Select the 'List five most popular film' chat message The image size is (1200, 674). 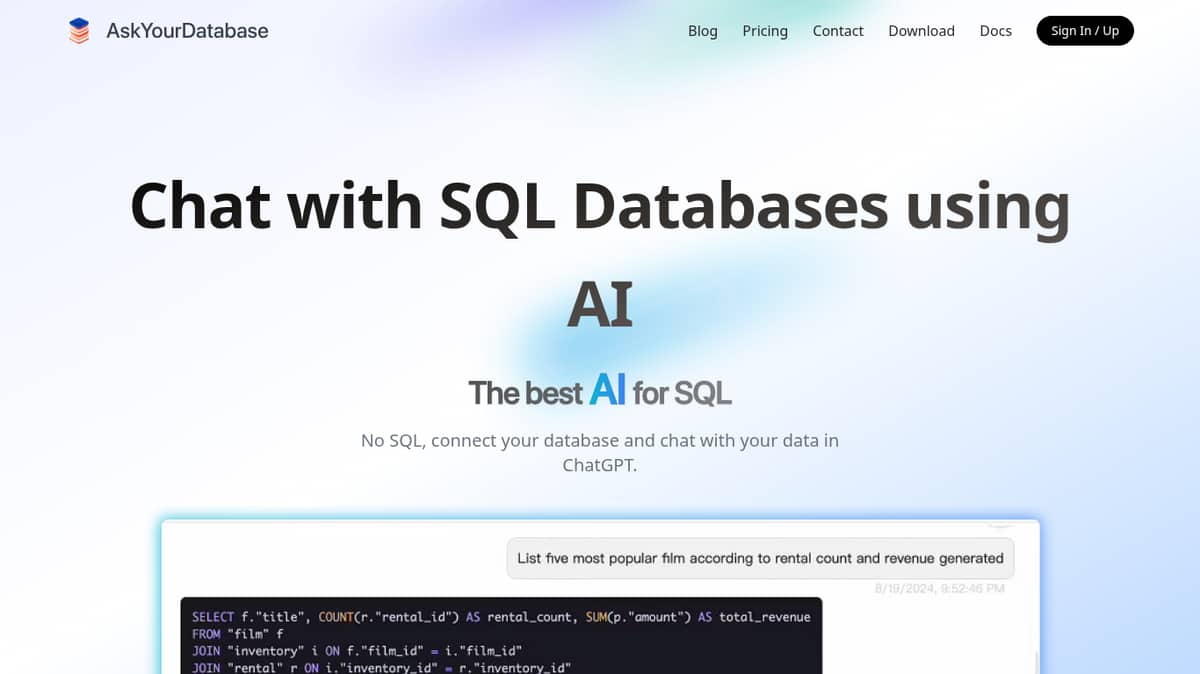pyautogui.click(x=761, y=558)
